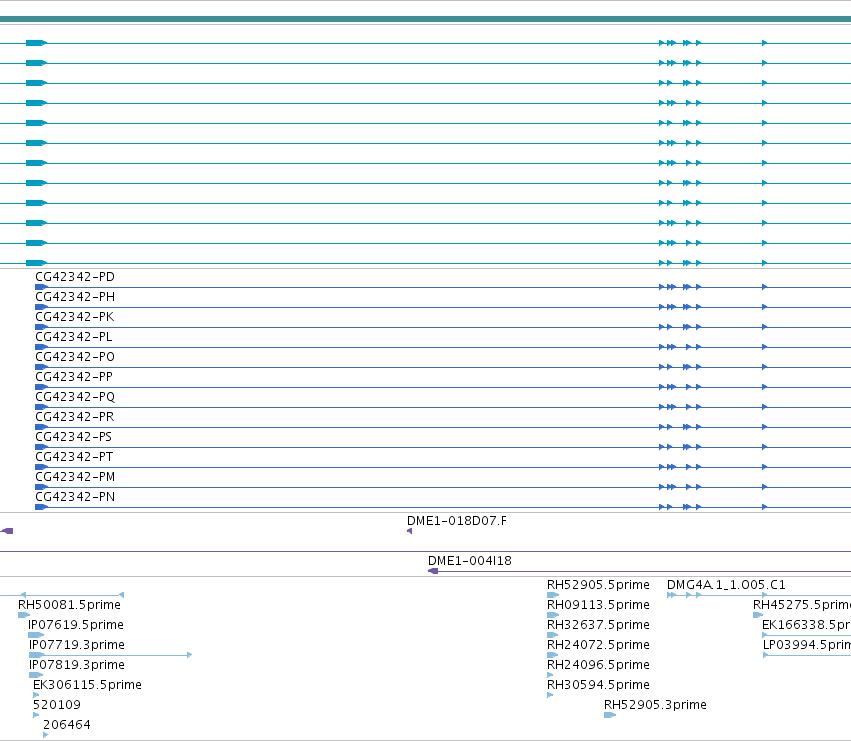Click the RH50081.5prime EST label
The width and height of the screenshot is (851, 741).
point(69,605)
